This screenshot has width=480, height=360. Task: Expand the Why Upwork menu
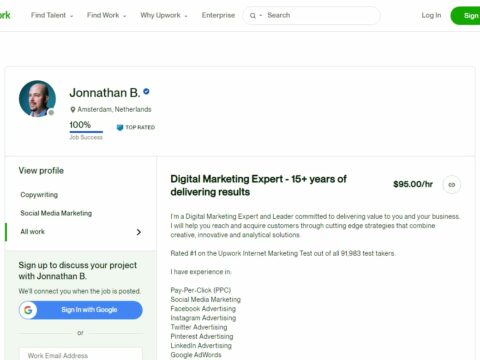tap(164, 15)
